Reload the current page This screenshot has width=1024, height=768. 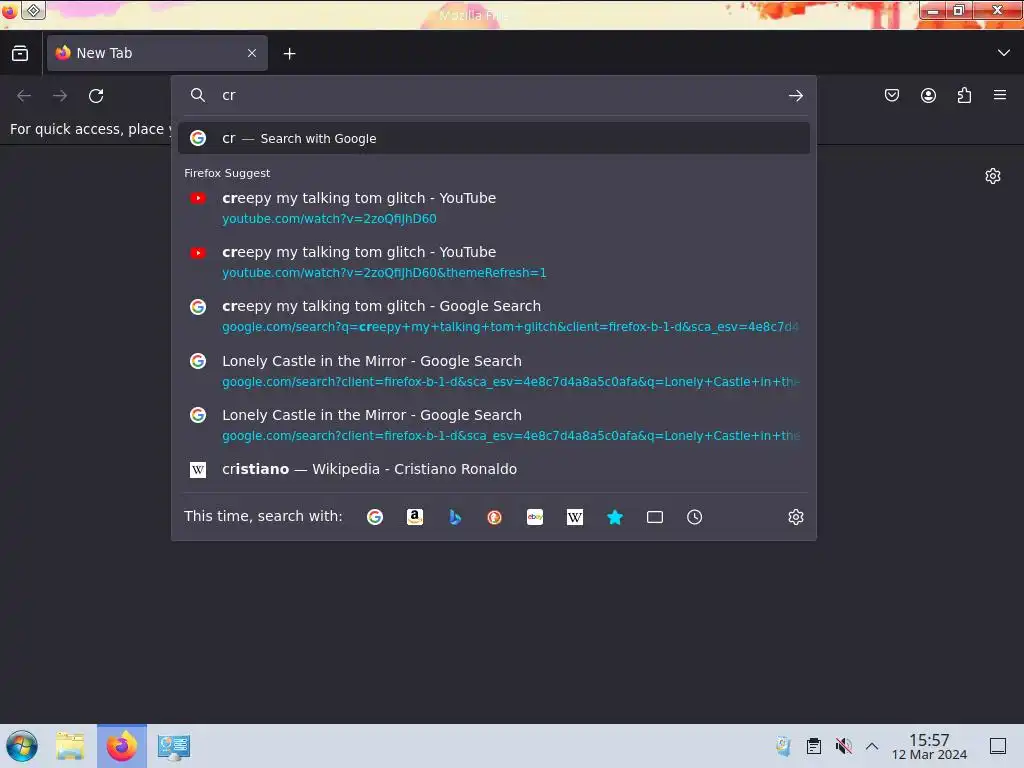[x=96, y=96]
